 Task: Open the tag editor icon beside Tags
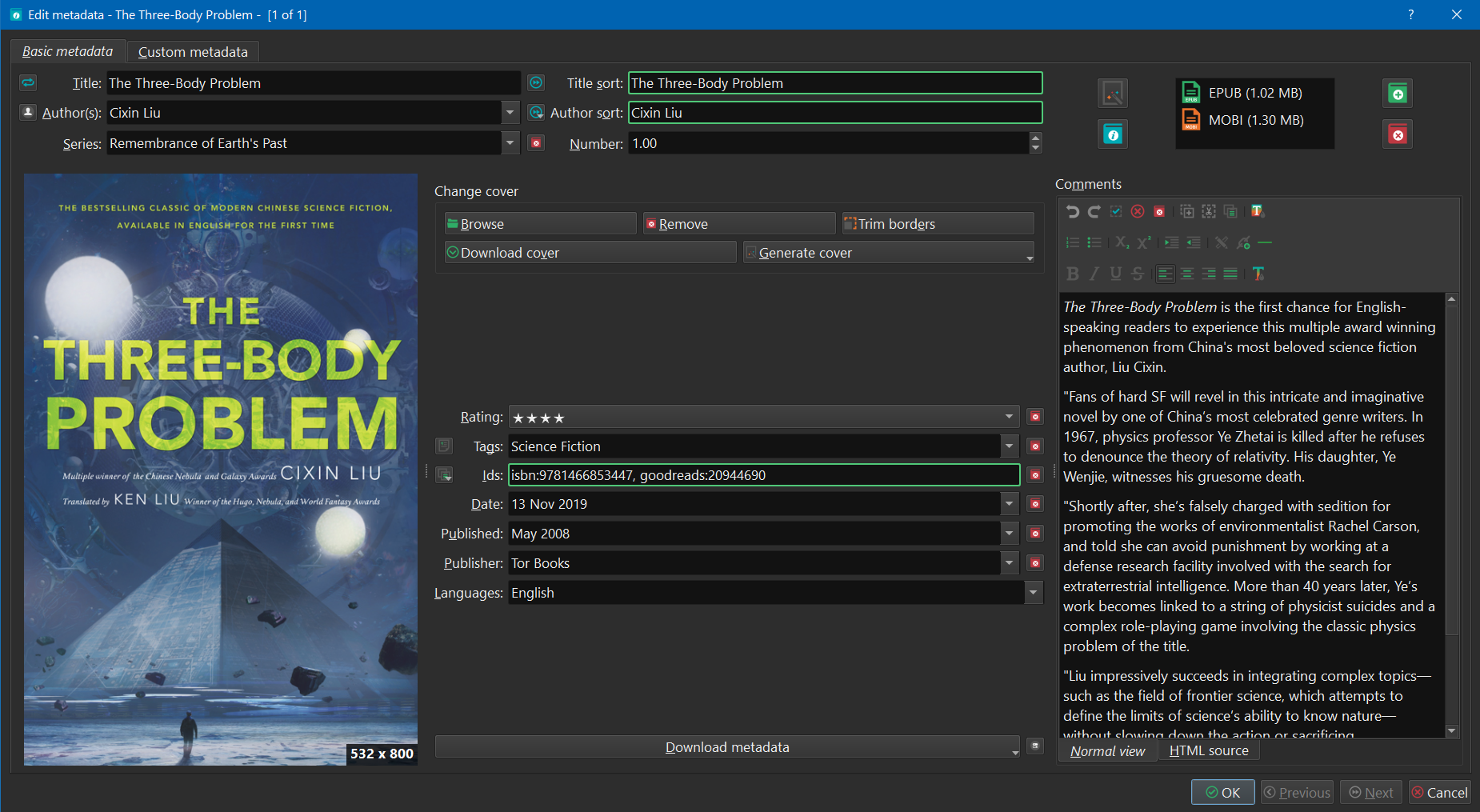[444, 446]
